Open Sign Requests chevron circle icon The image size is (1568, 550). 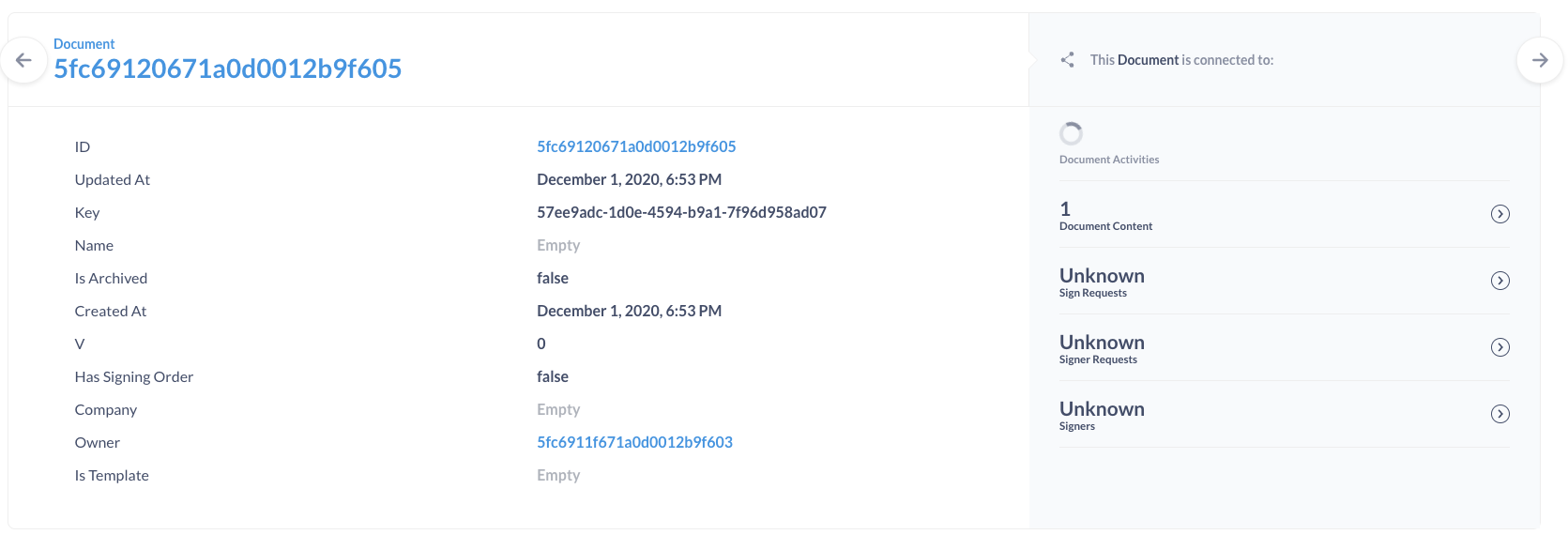point(1500,281)
